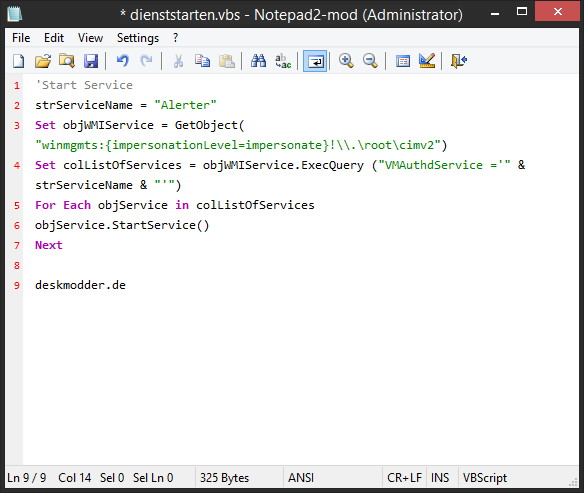Open the Select Scheme icon

pos(403,61)
